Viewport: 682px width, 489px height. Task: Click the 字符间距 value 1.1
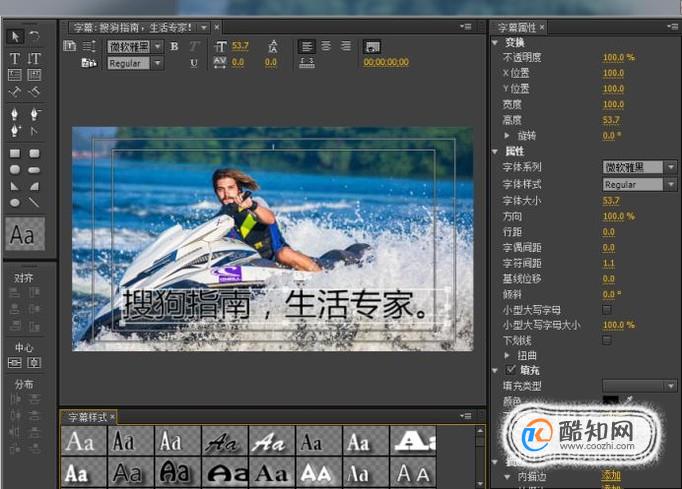(x=608, y=263)
